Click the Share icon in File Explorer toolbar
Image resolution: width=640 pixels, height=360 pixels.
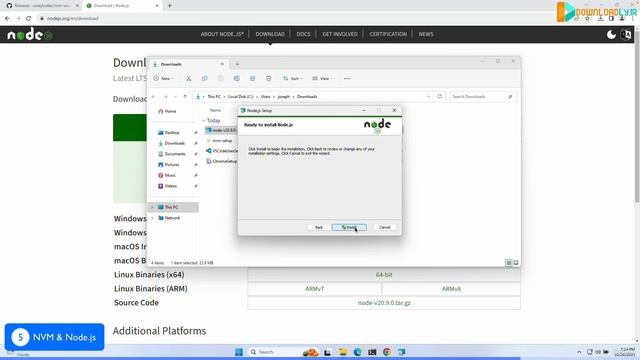tap(252, 78)
